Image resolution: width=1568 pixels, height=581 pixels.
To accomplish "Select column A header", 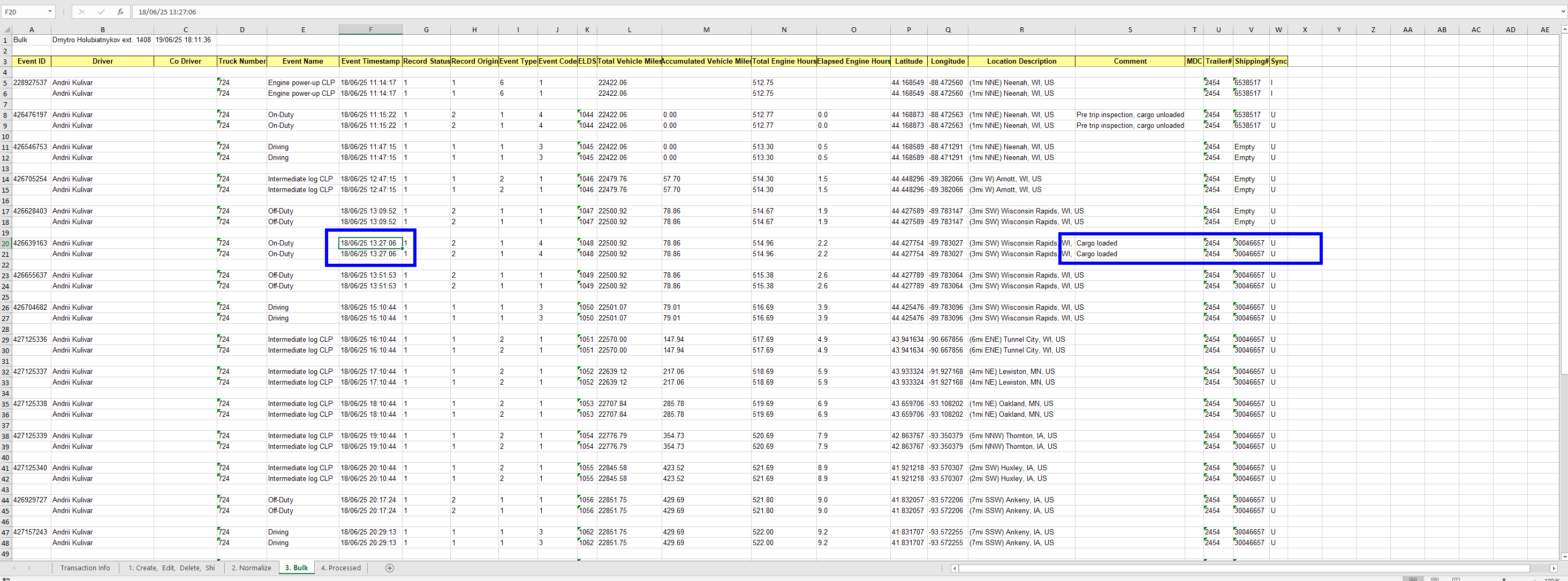I will [x=32, y=29].
